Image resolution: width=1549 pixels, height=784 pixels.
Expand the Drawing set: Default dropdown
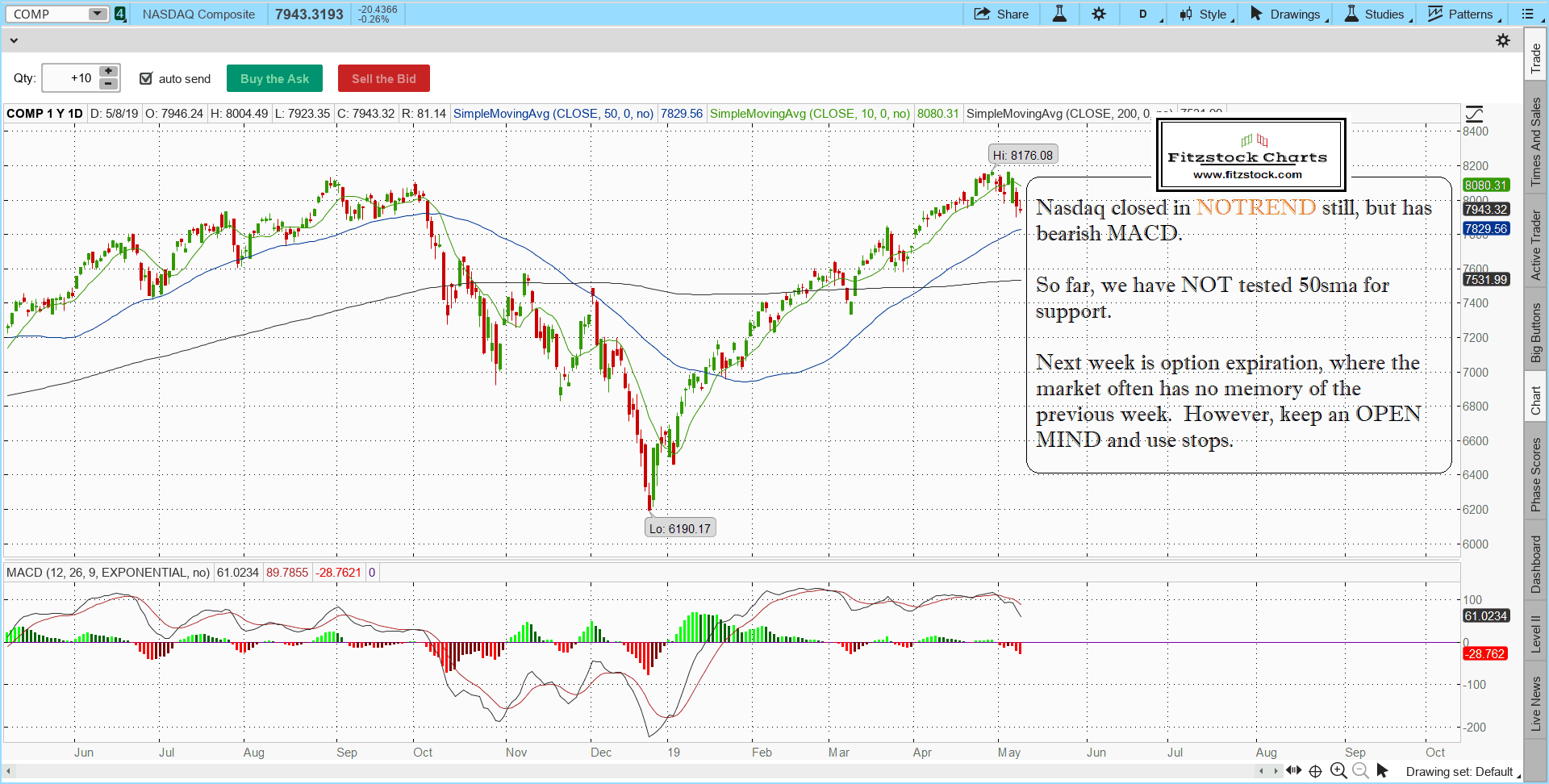[1463, 772]
